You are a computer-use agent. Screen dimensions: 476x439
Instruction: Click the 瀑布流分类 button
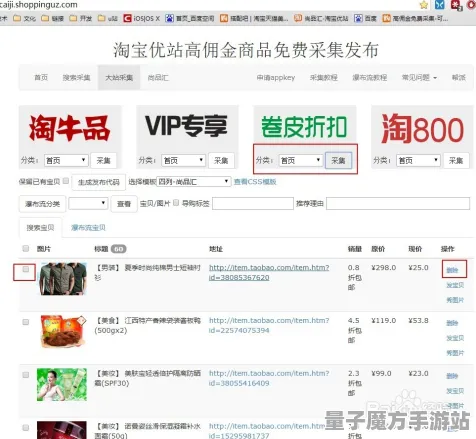click(x=42, y=204)
